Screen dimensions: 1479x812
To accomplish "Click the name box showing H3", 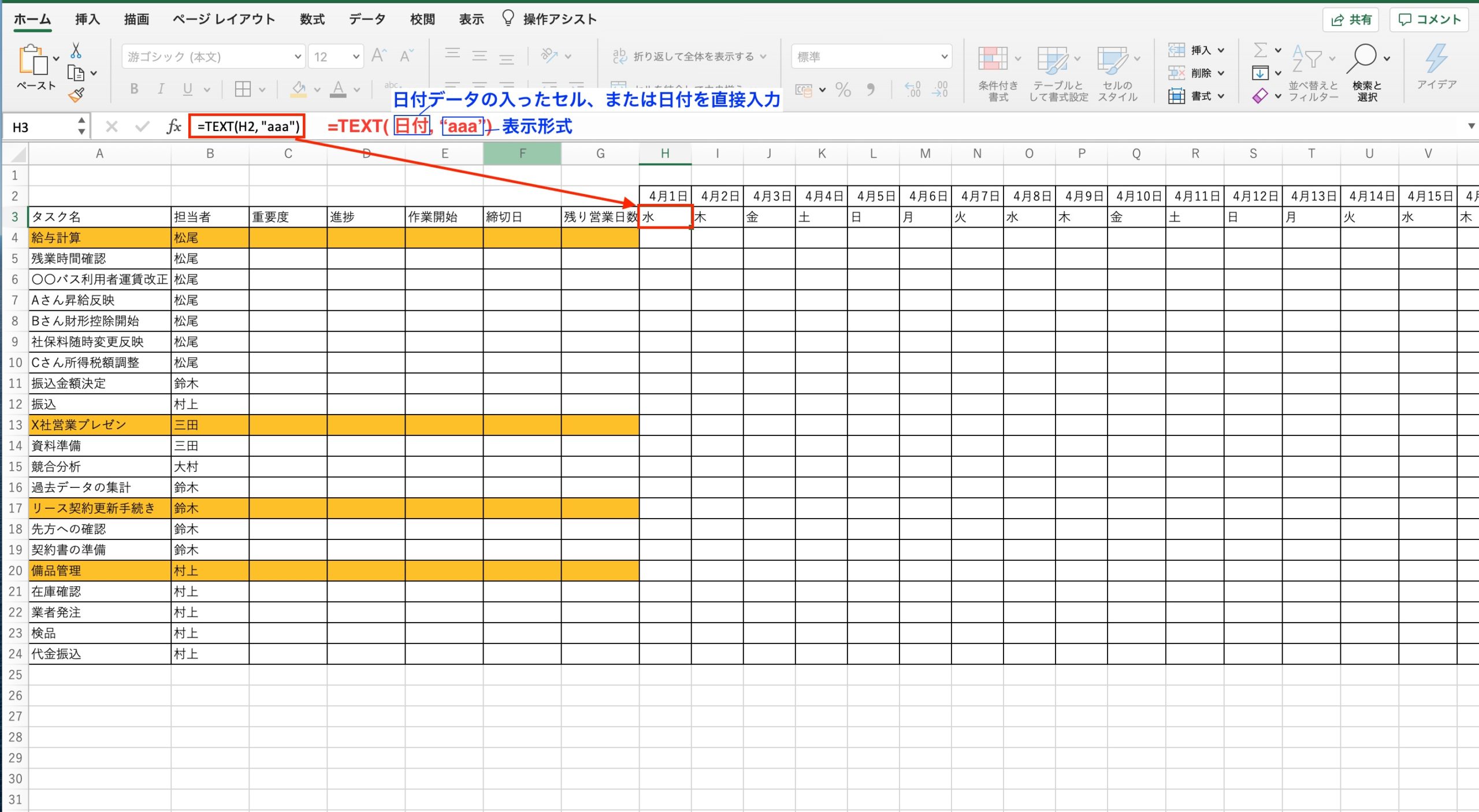I will (40, 126).
